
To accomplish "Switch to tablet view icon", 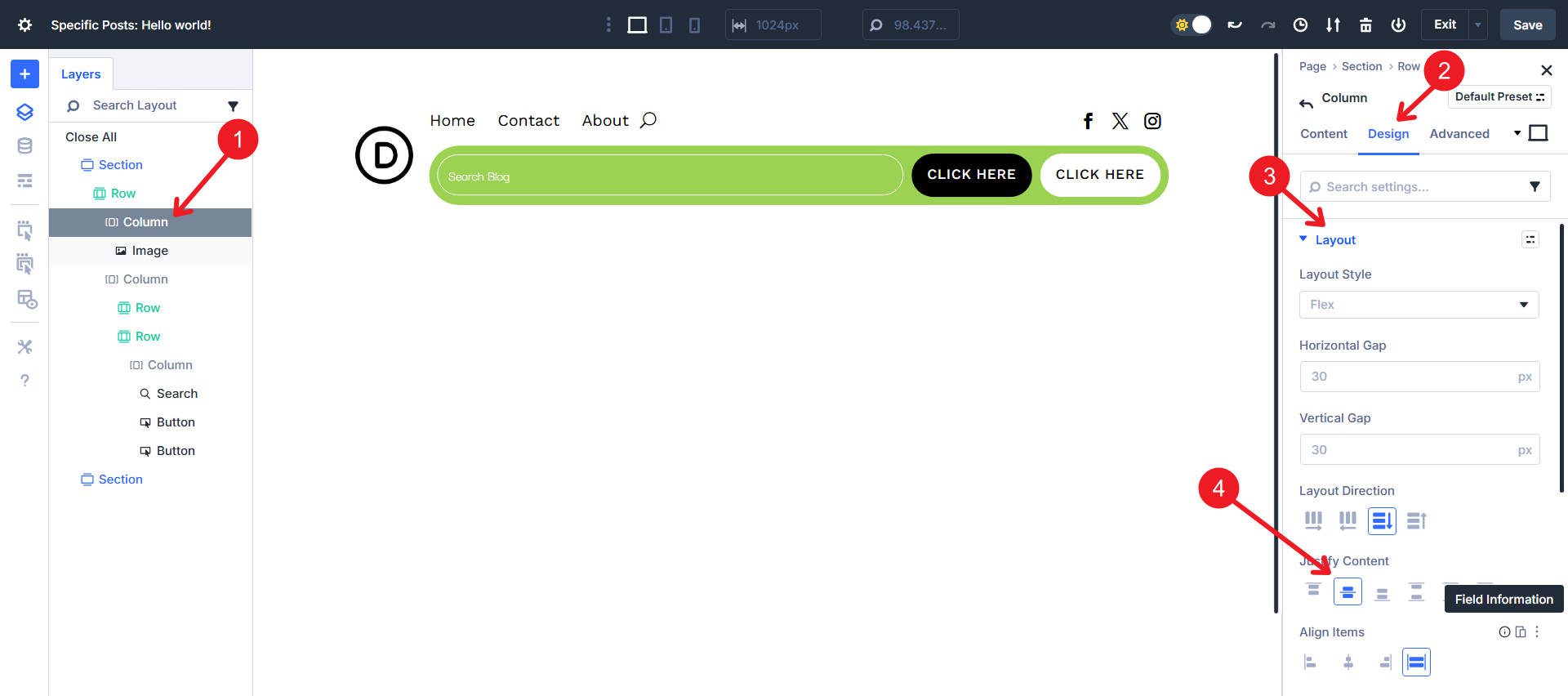I will [x=666, y=25].
